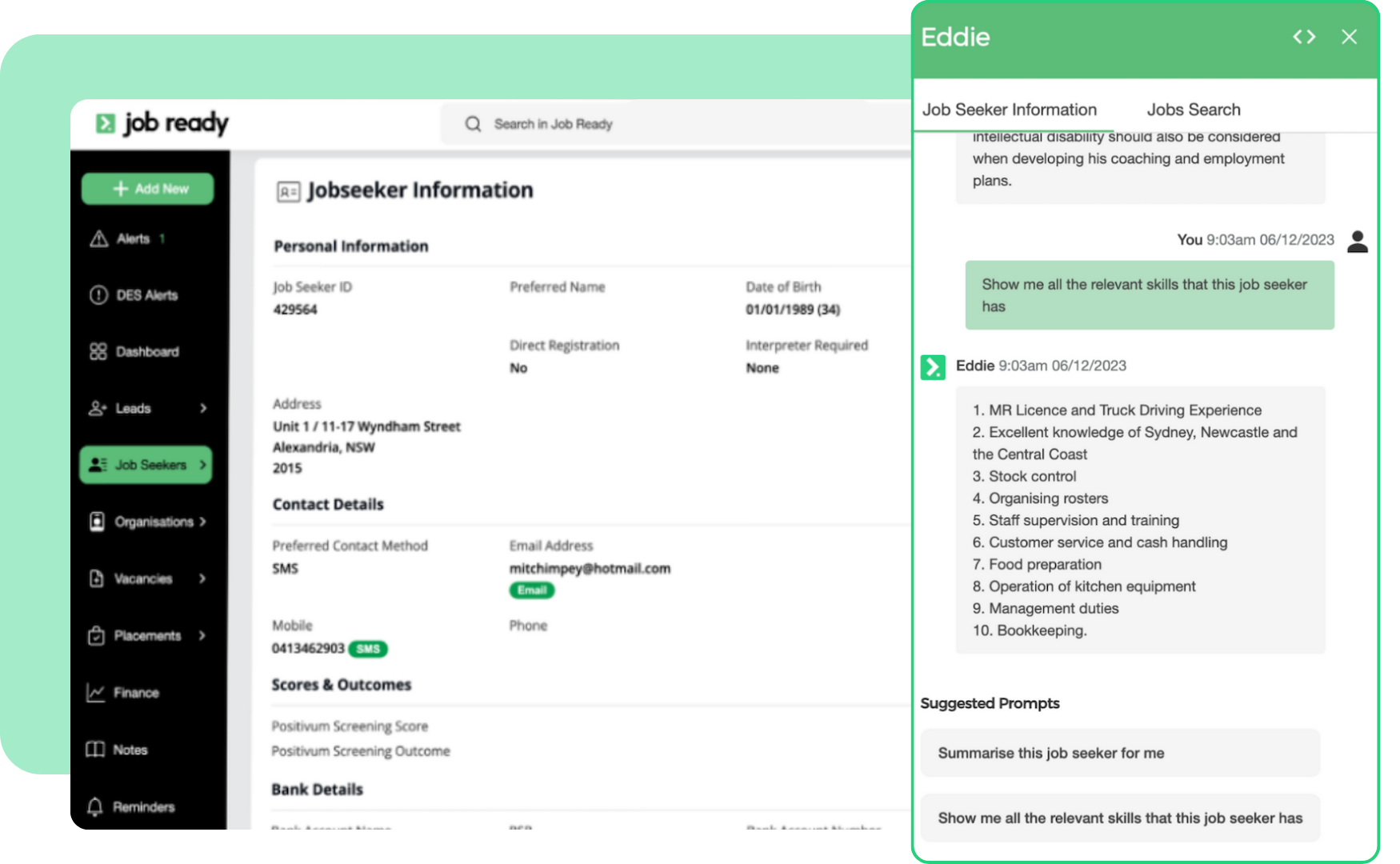Switch to Job Seeker Information tab
Viewport: 1400px width, 864px height.
[x=1010, y=110]
